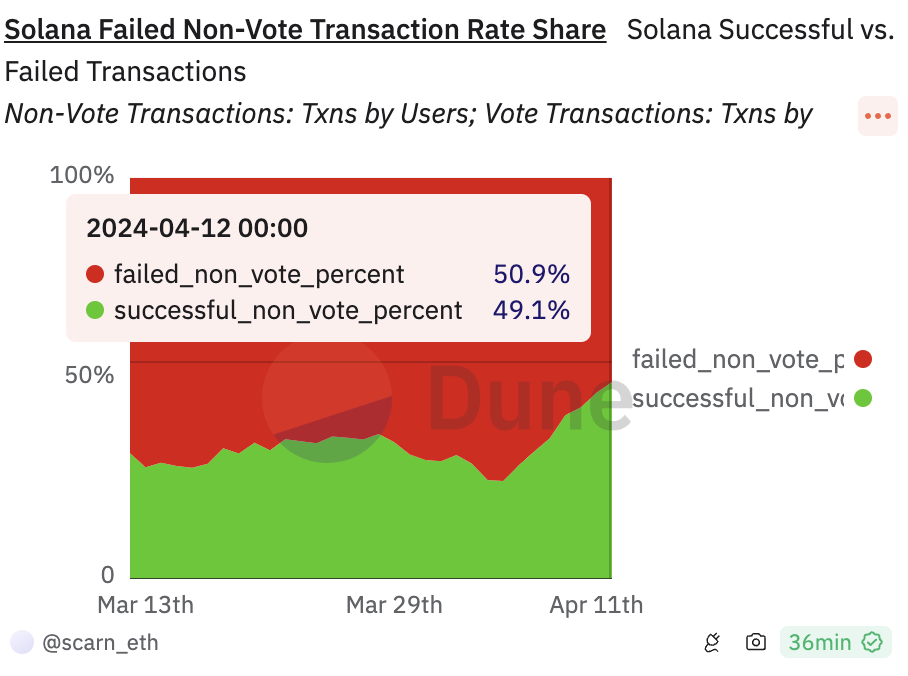Click the scarn_eth avatar circle

pos(22,642)
